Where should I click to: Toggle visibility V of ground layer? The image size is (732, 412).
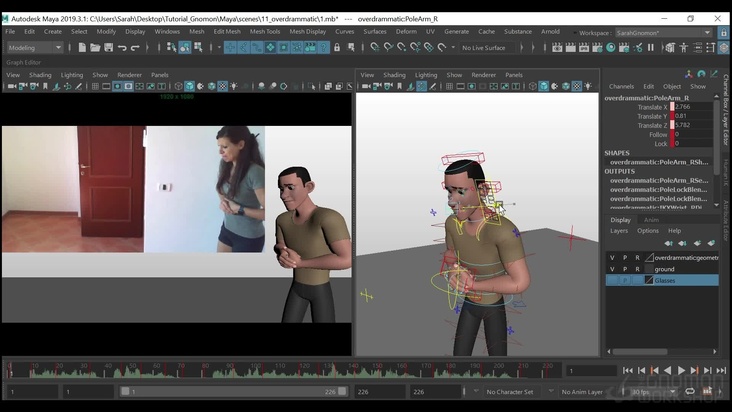pyautogui.click(x=612, y=269)
